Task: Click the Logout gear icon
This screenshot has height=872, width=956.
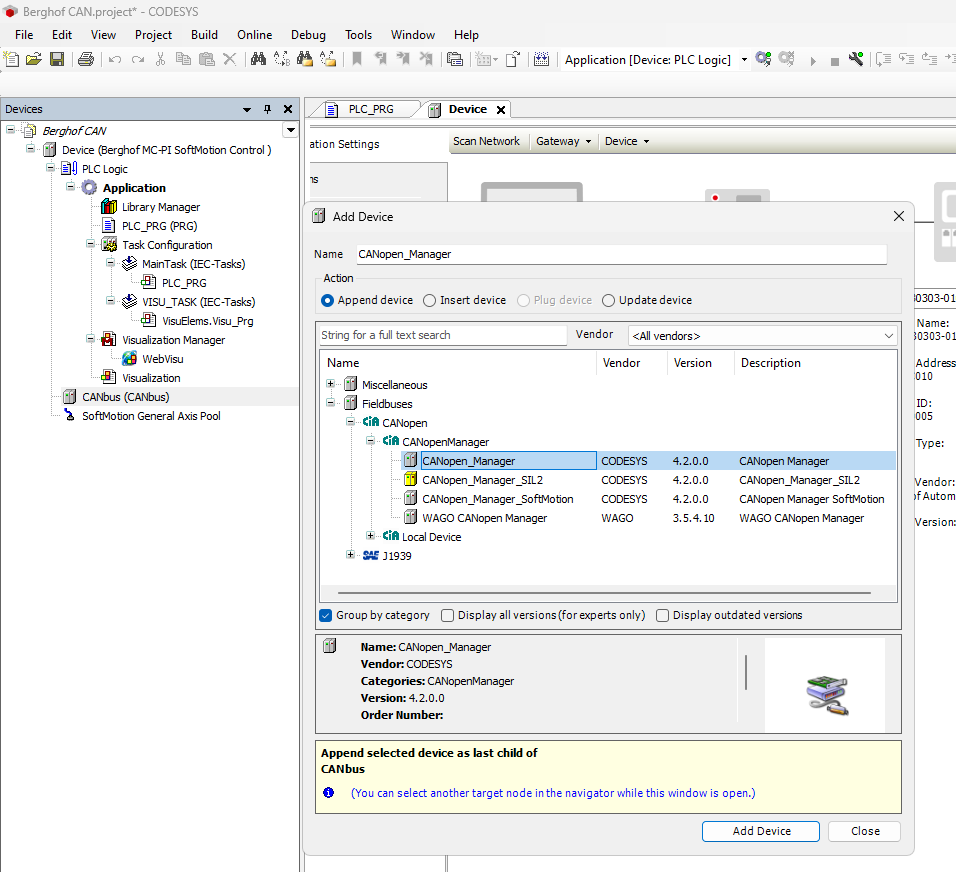Action: [x=787, y=59]
